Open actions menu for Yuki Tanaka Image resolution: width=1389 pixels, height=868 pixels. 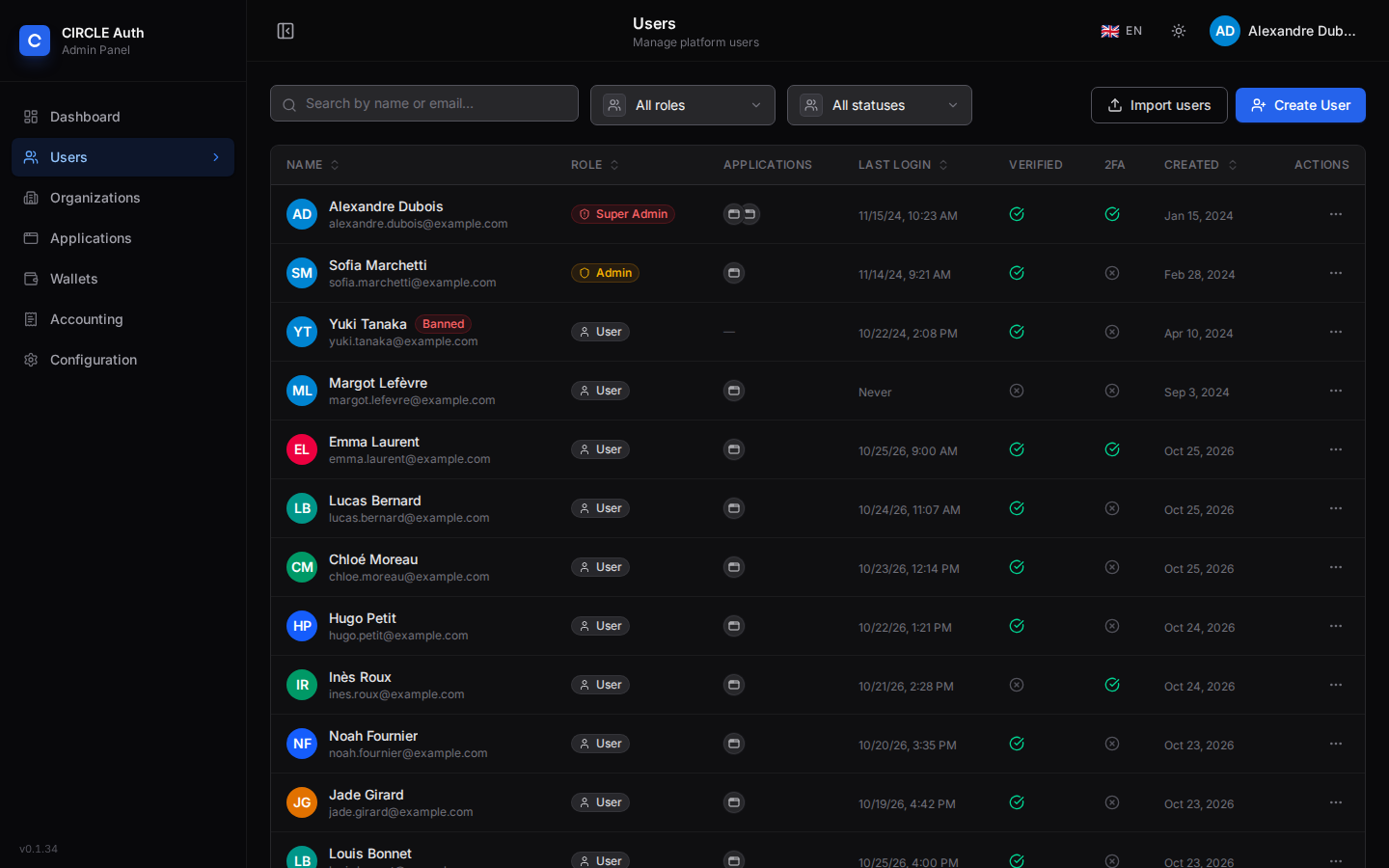[1336, 332]
